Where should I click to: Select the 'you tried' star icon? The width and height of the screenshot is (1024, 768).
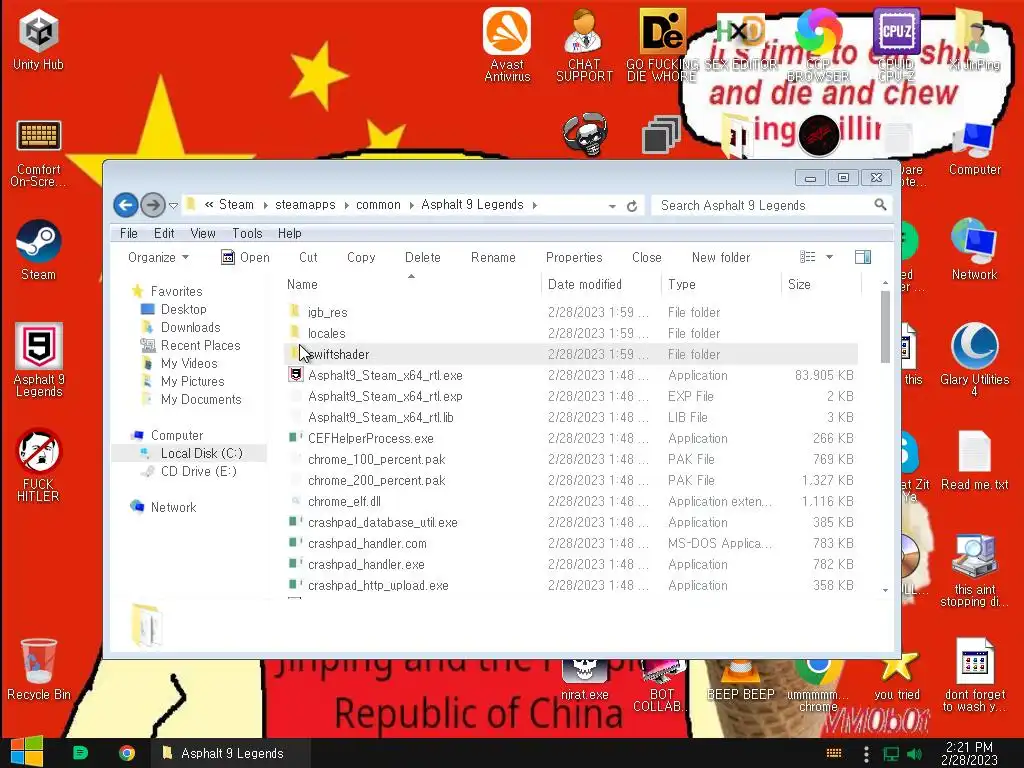pos(897,676)
